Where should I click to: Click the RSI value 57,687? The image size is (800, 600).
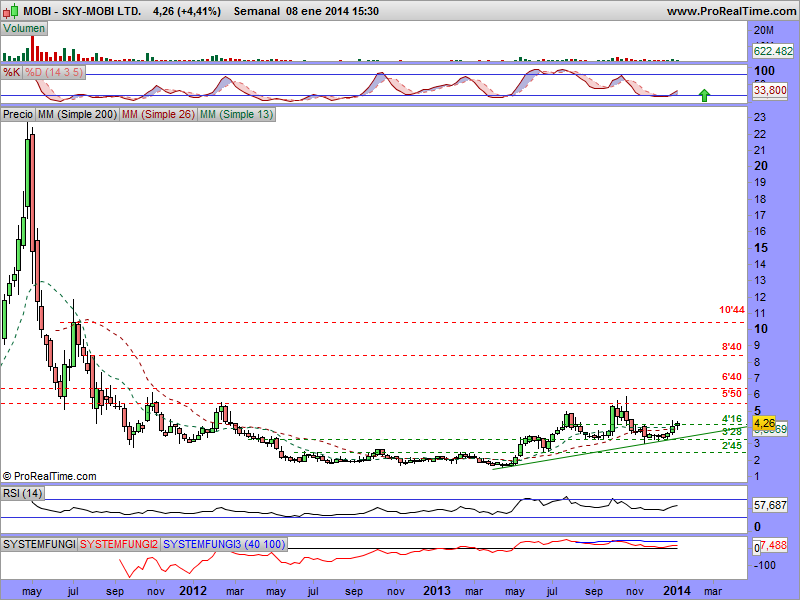point(770,505)
